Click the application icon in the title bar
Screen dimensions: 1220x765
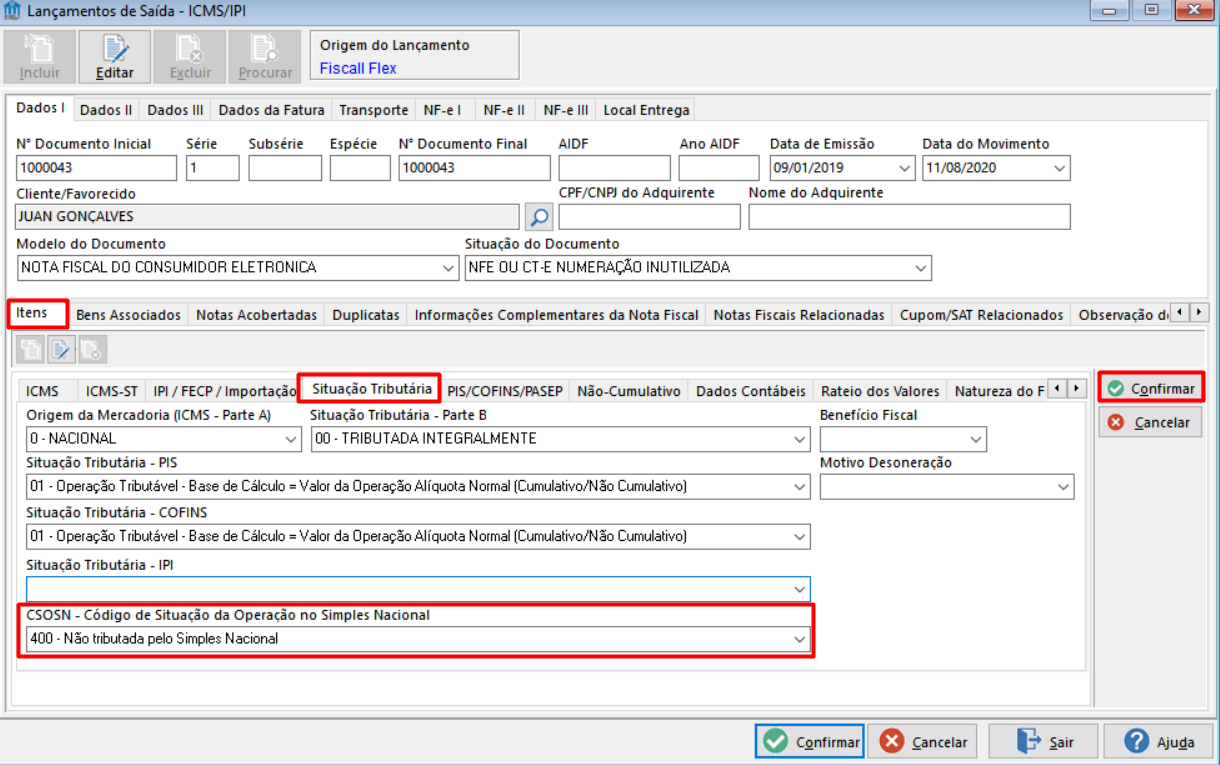tap(12, 11)
